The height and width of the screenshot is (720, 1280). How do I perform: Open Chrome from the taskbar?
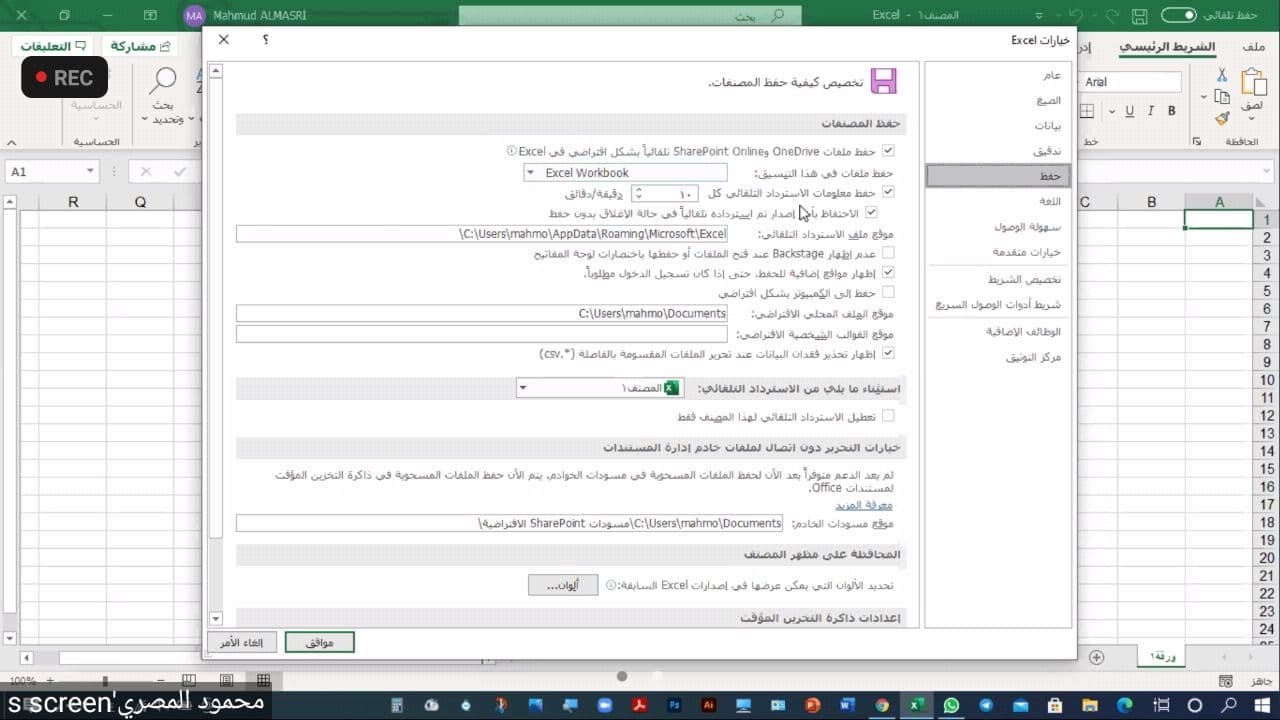pyautogui.click(x=881, y=705)
